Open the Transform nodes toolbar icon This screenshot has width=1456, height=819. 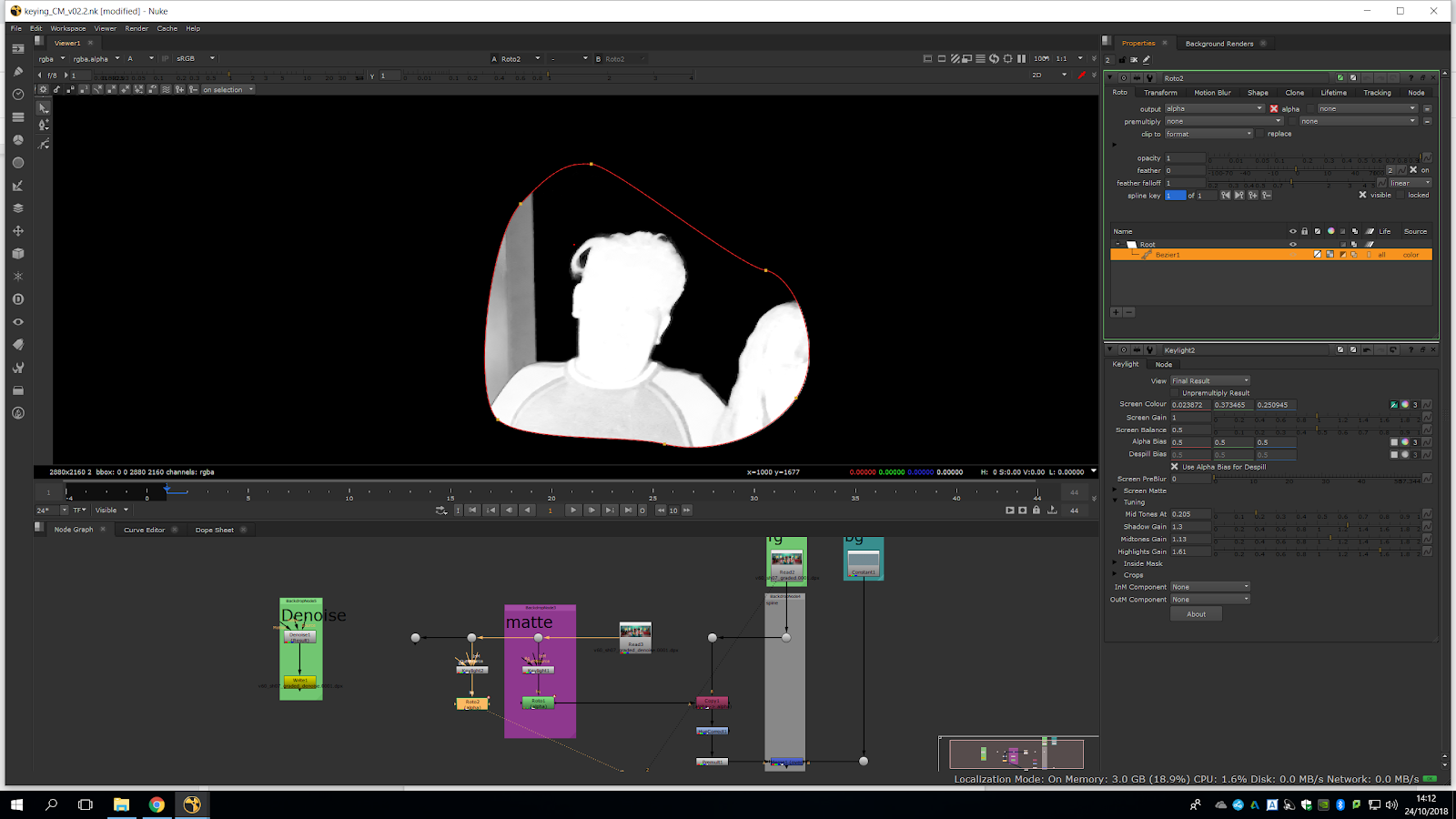click(x=17, y=231)
